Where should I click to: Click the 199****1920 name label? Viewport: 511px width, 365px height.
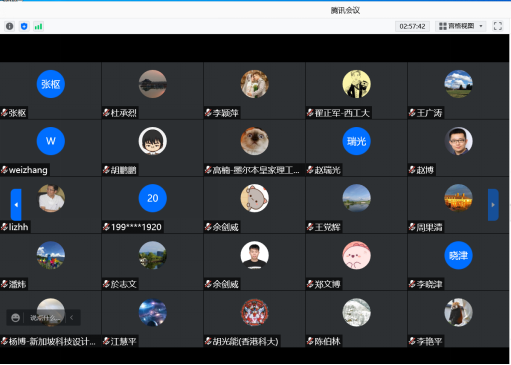(136, 227)
